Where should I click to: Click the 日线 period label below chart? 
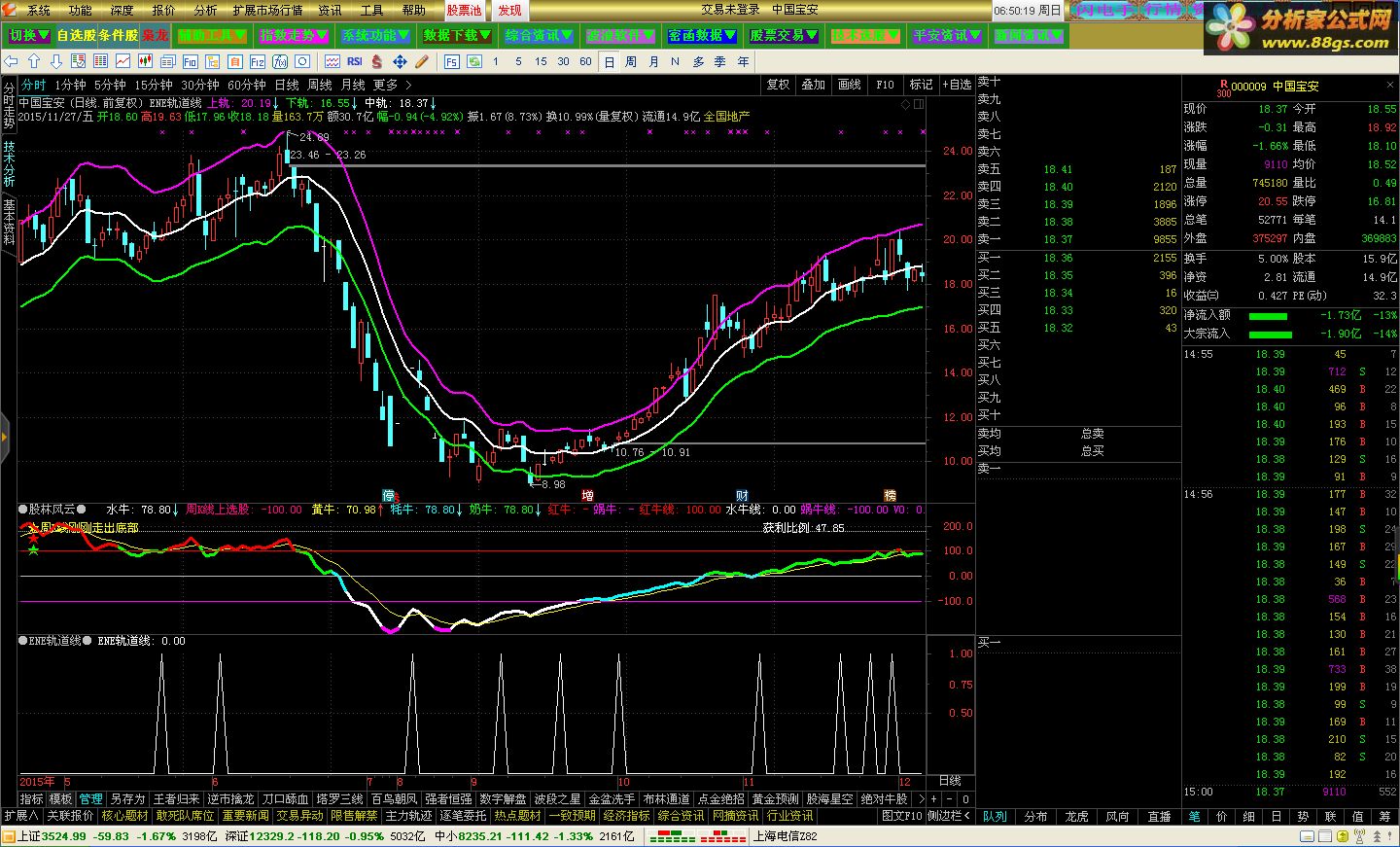coord(949,781)
